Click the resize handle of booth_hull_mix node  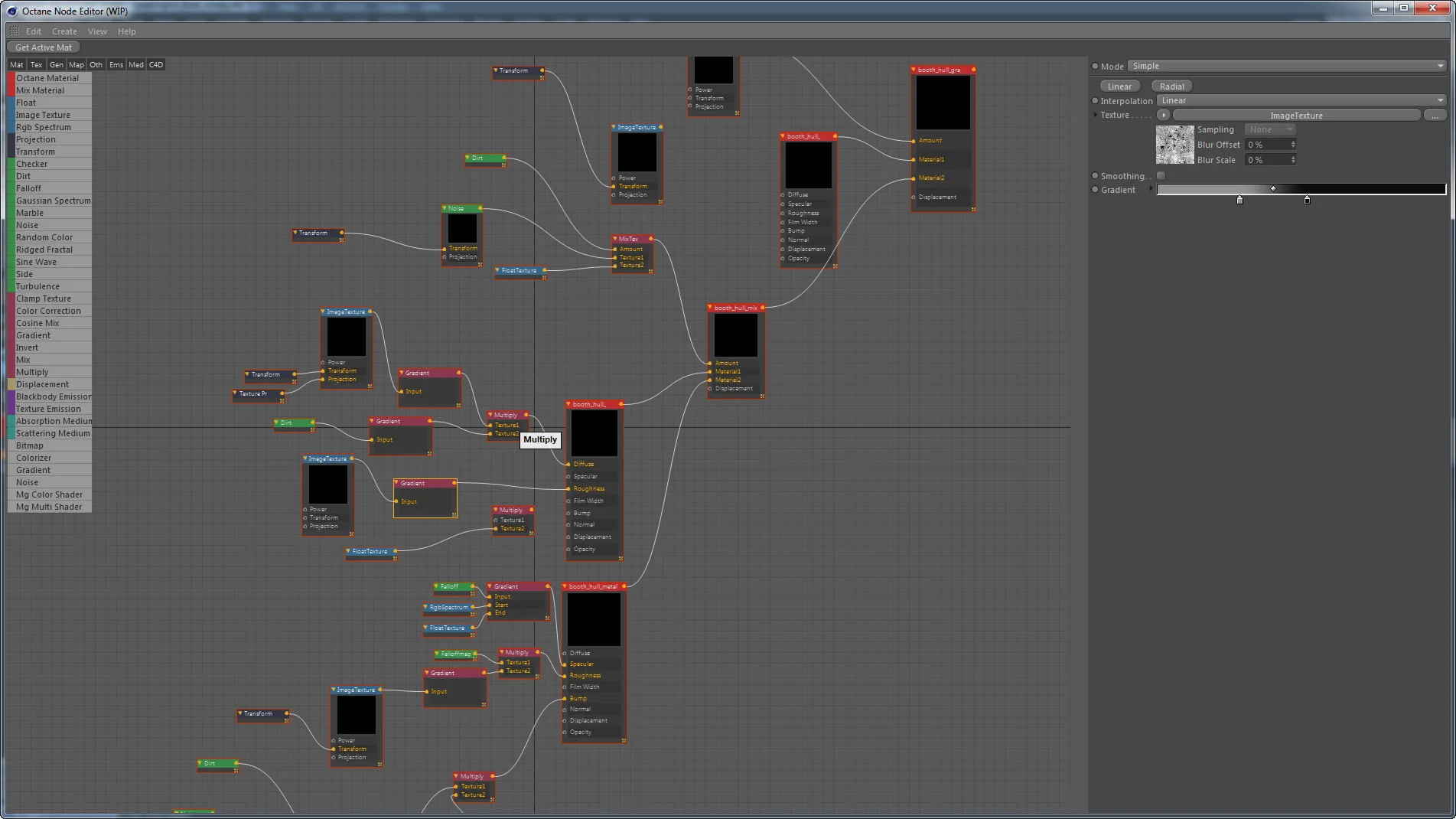(x=762, y=396)
